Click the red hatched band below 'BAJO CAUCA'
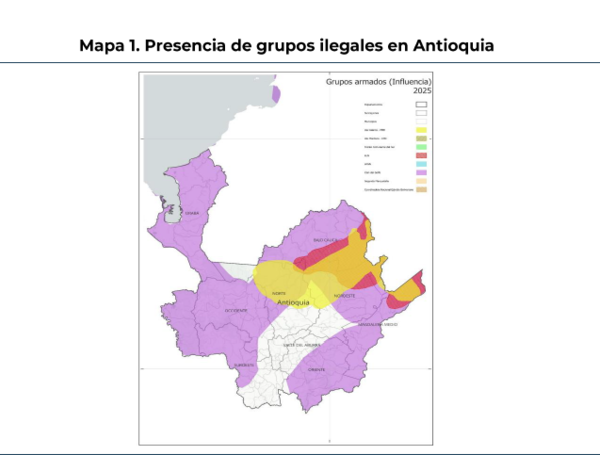 (x=321, y=253)
